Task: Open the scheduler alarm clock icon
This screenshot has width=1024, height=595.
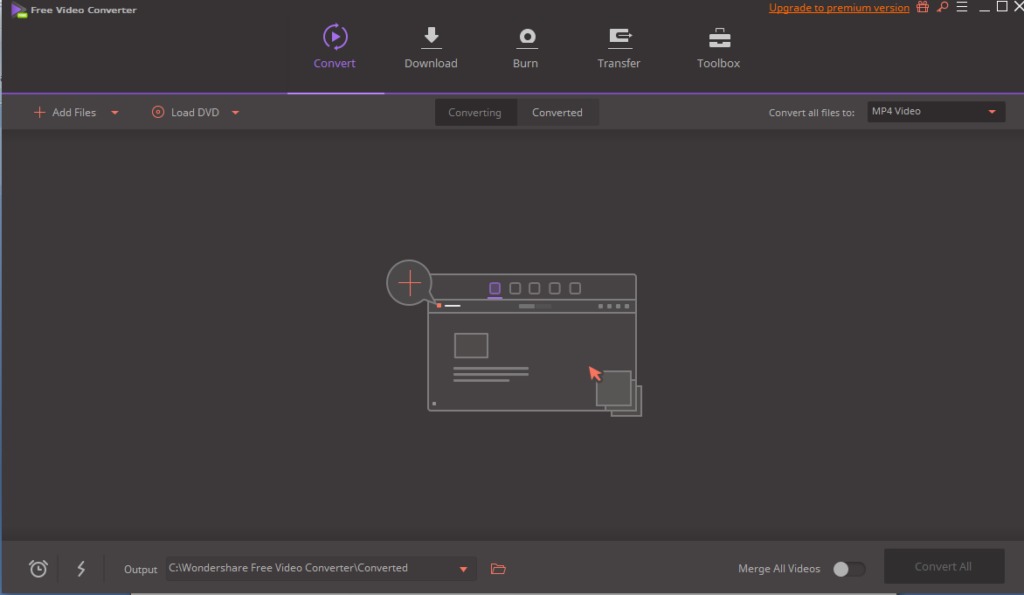Action: pos(39,568)
